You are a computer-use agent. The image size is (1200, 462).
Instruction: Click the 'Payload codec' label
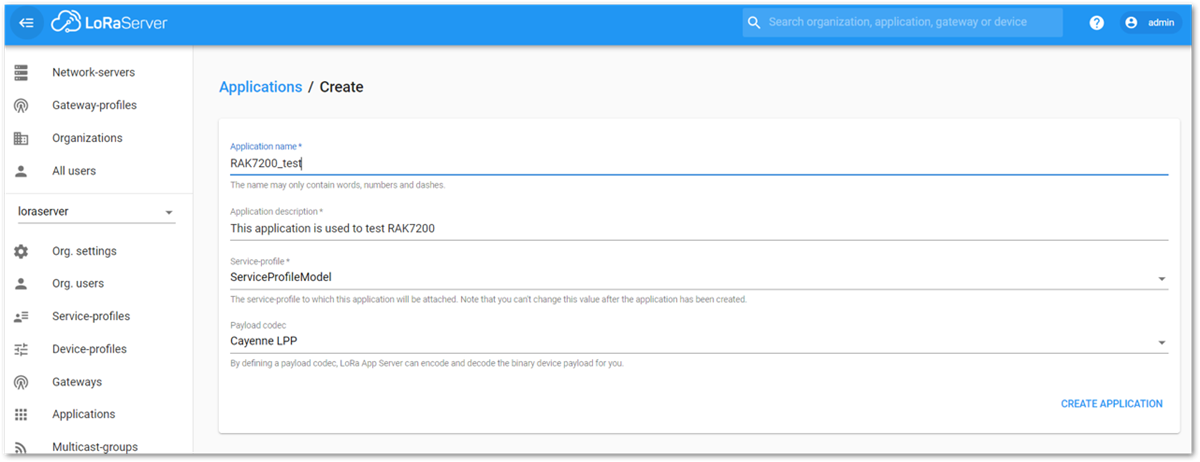pos(259,324)
